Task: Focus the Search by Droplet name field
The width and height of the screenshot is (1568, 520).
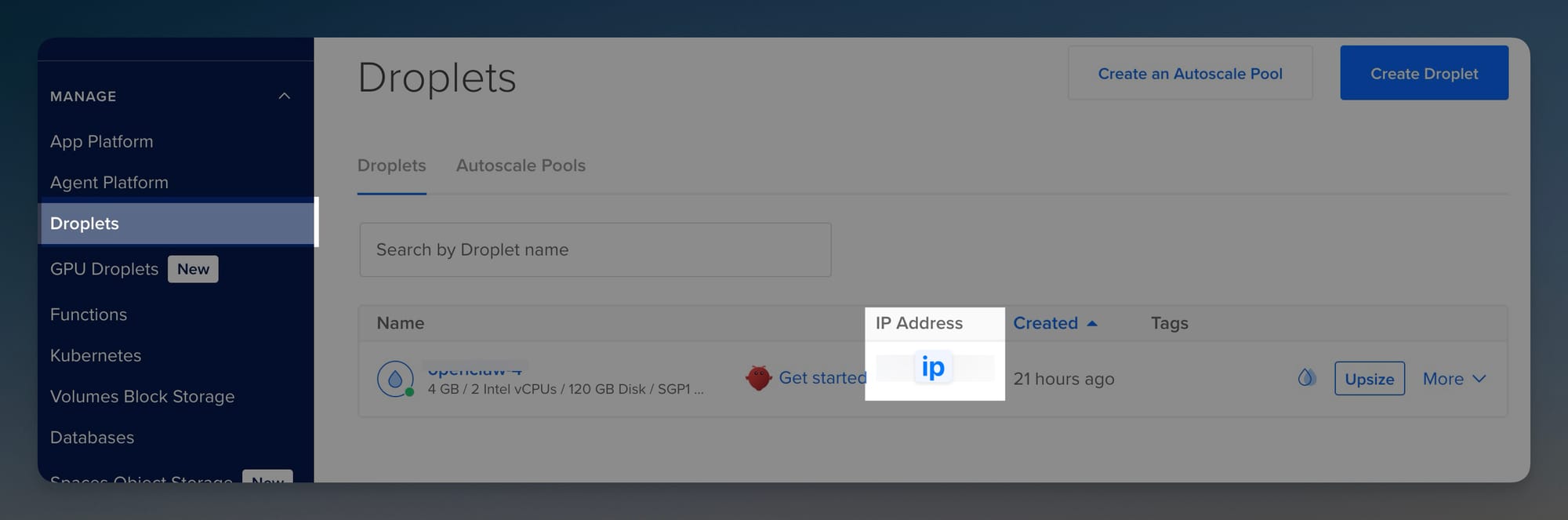Action: click(595, 249)
